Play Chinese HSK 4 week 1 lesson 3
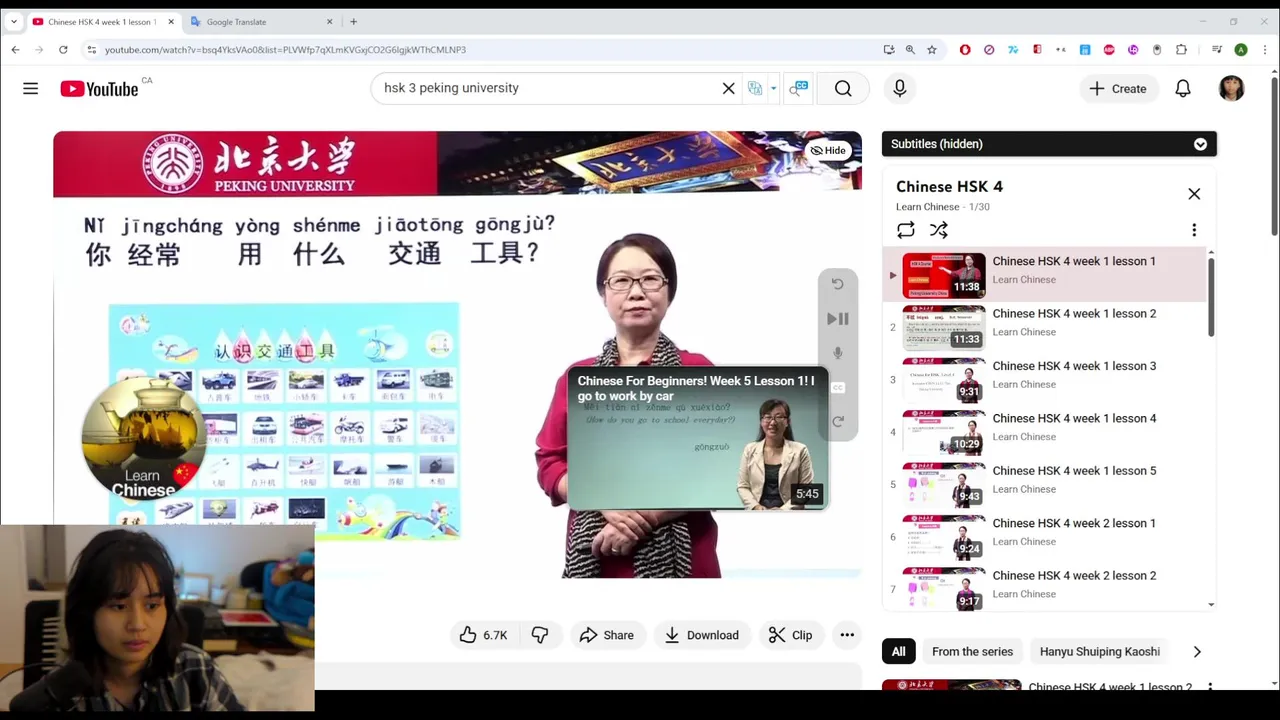 [1045, 379]
